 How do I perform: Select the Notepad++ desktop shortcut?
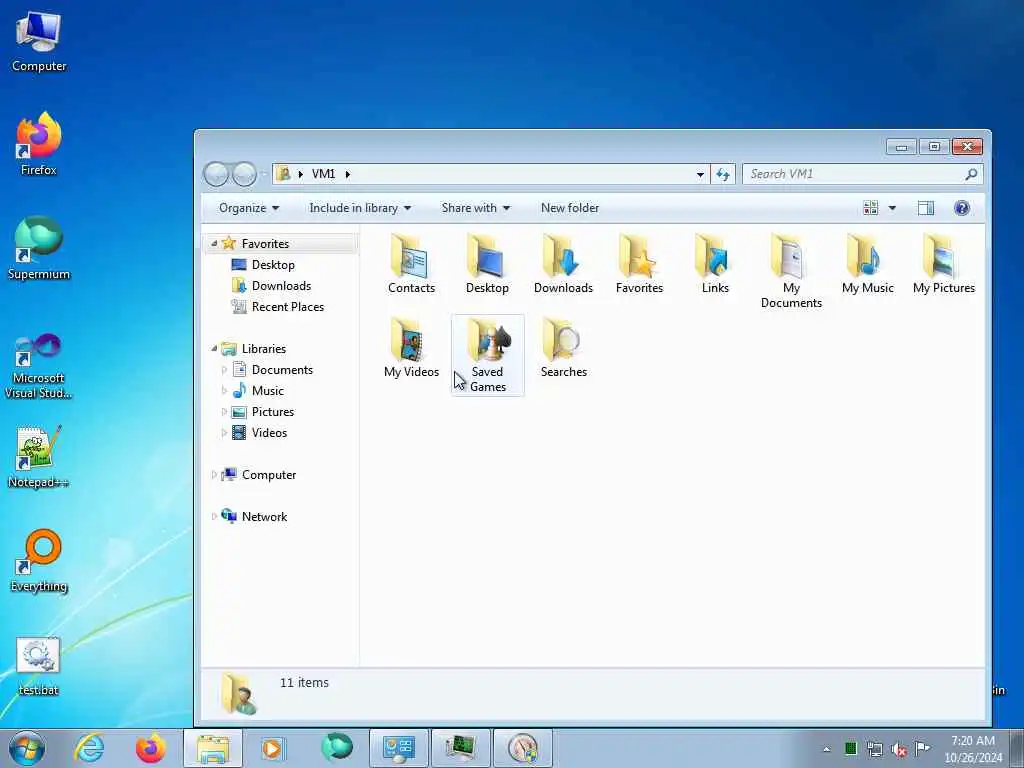click(x=39, y=457)
